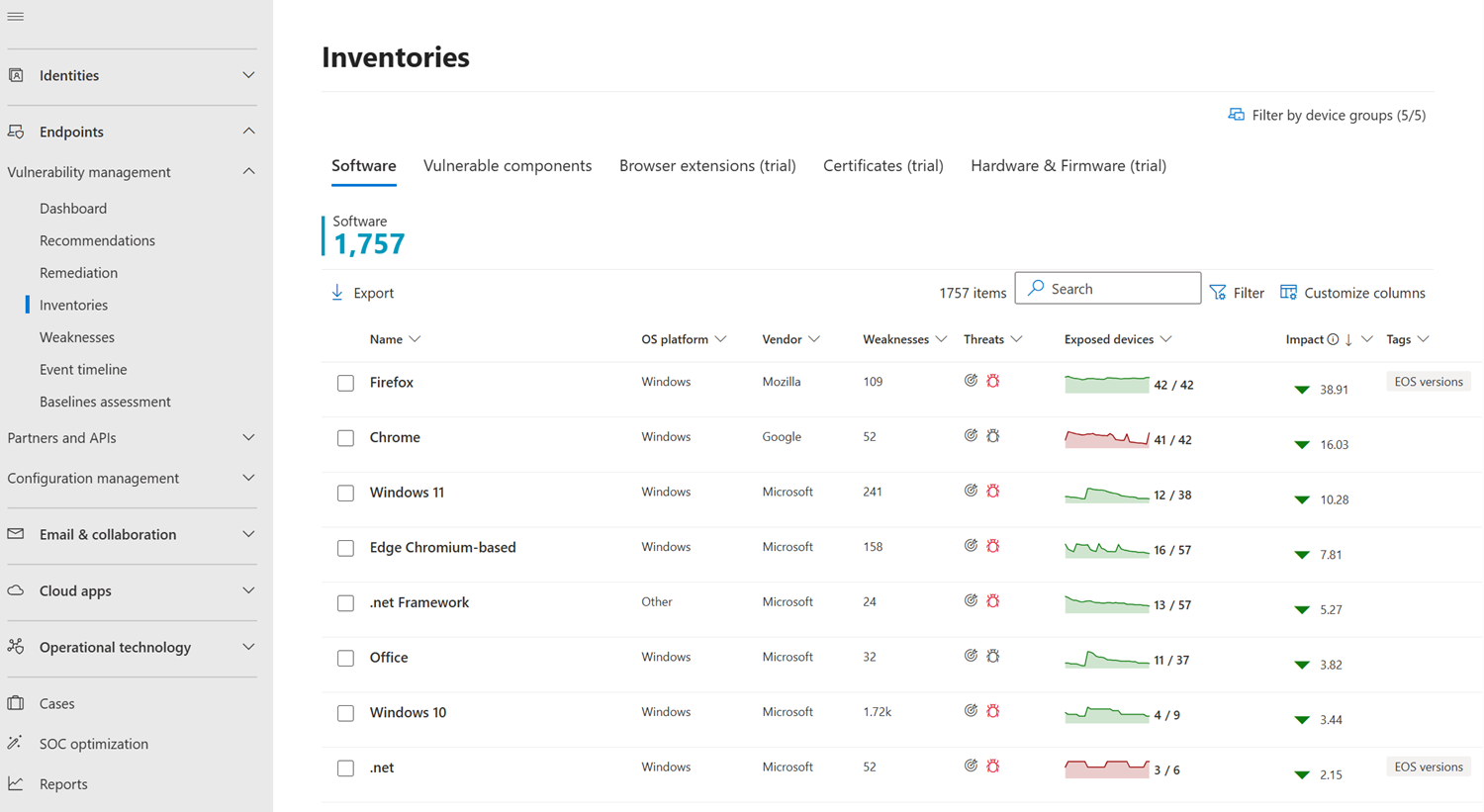Select the Windows 10 row checkbox
Viewport: 1484px width, 812px height.
pos(345,713)
